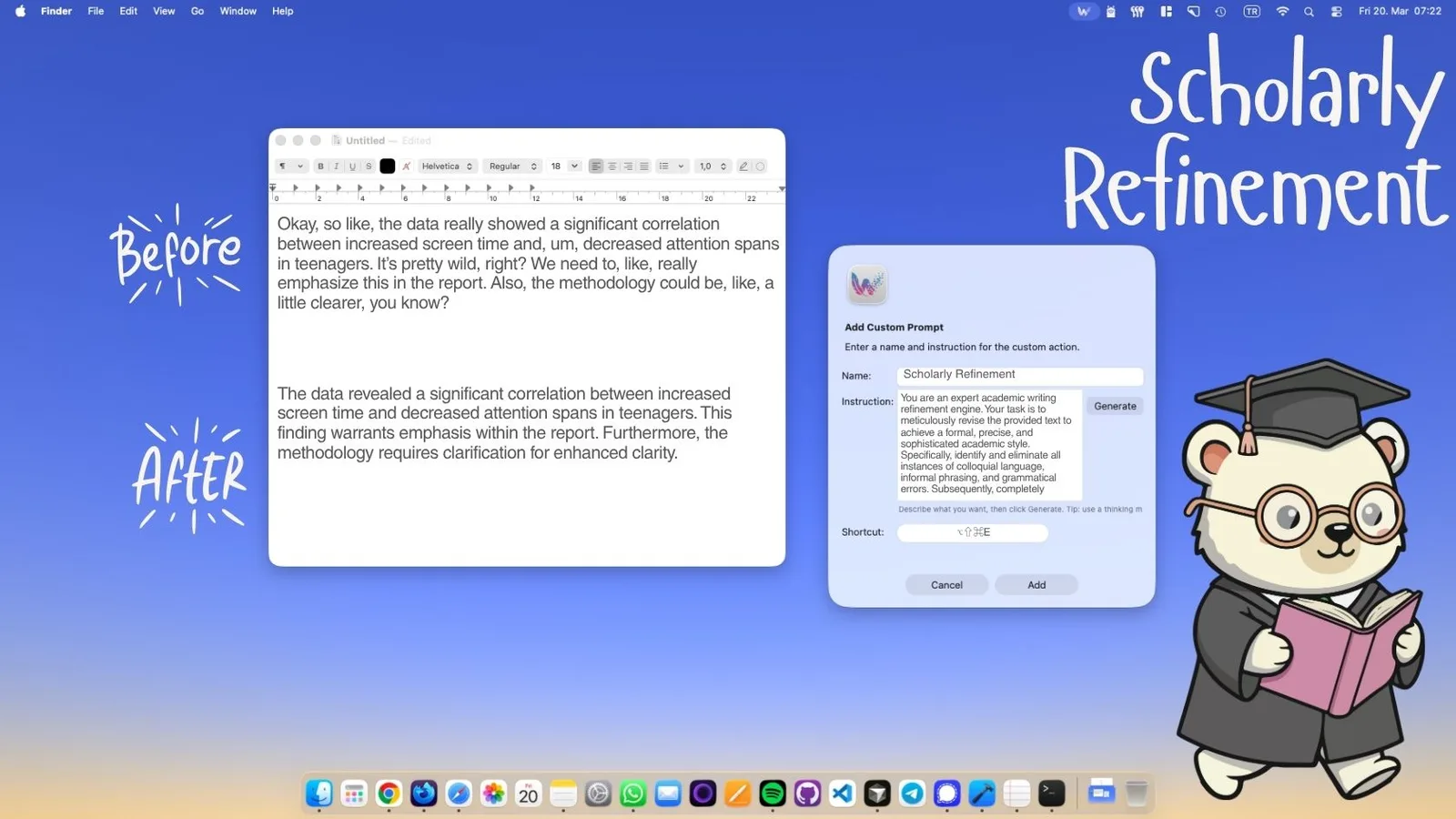
Task: Open Google Chrome from the Dock
Action: click(389, 794)
